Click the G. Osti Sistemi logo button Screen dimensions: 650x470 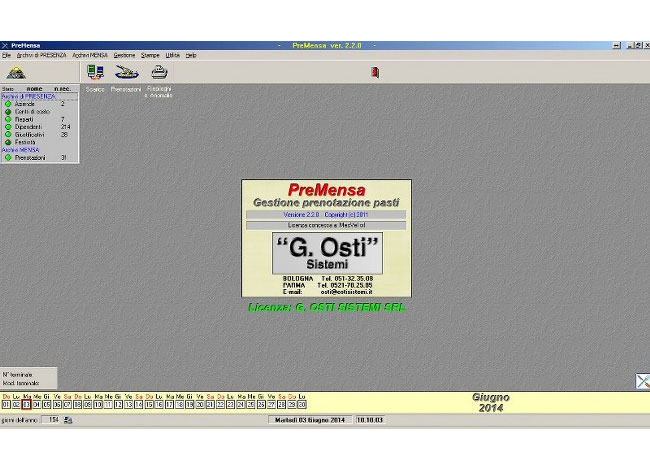click(x=327, y=253)
